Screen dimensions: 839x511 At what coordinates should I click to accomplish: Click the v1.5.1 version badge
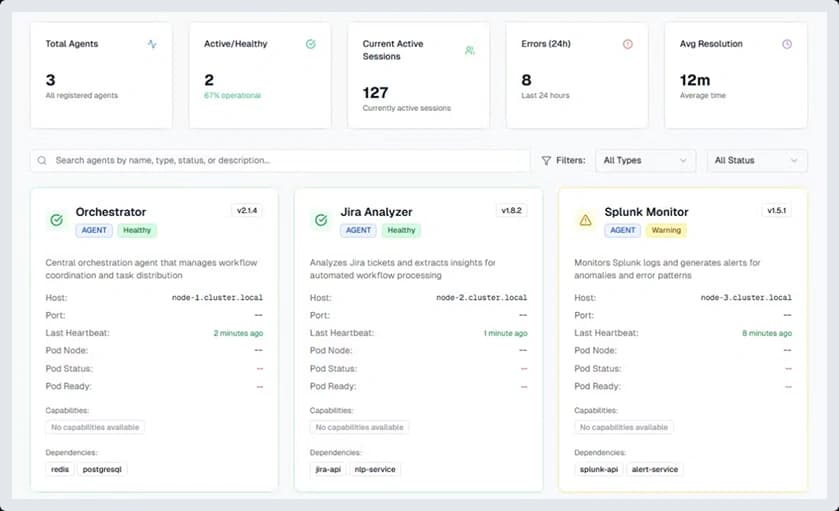tap(776, 210)
